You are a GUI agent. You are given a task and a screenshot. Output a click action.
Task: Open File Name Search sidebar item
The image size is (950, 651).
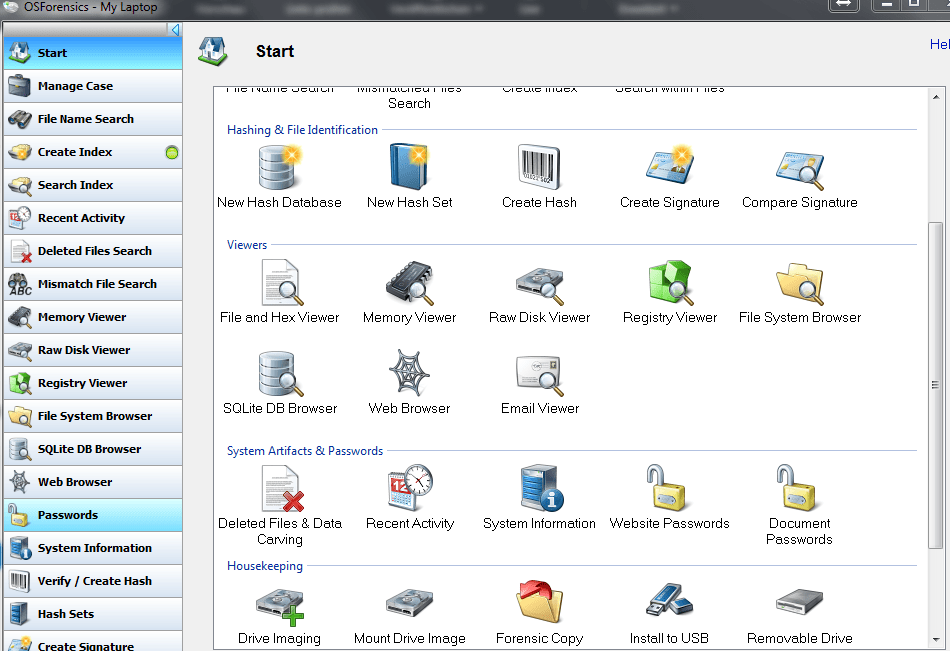click(93, 119)
